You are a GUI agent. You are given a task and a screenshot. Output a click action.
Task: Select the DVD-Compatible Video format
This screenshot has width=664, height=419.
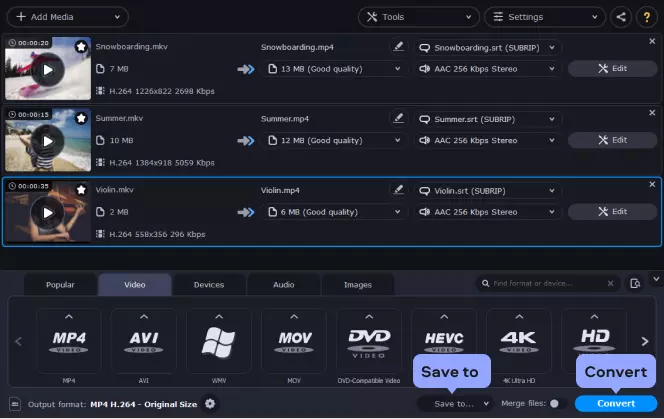pyautogui.click(x=369, y=341)
